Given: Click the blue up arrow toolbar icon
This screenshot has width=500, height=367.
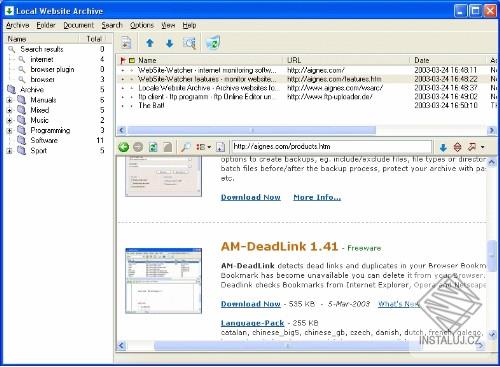Looking at the screenshot, I should point(150,43).
